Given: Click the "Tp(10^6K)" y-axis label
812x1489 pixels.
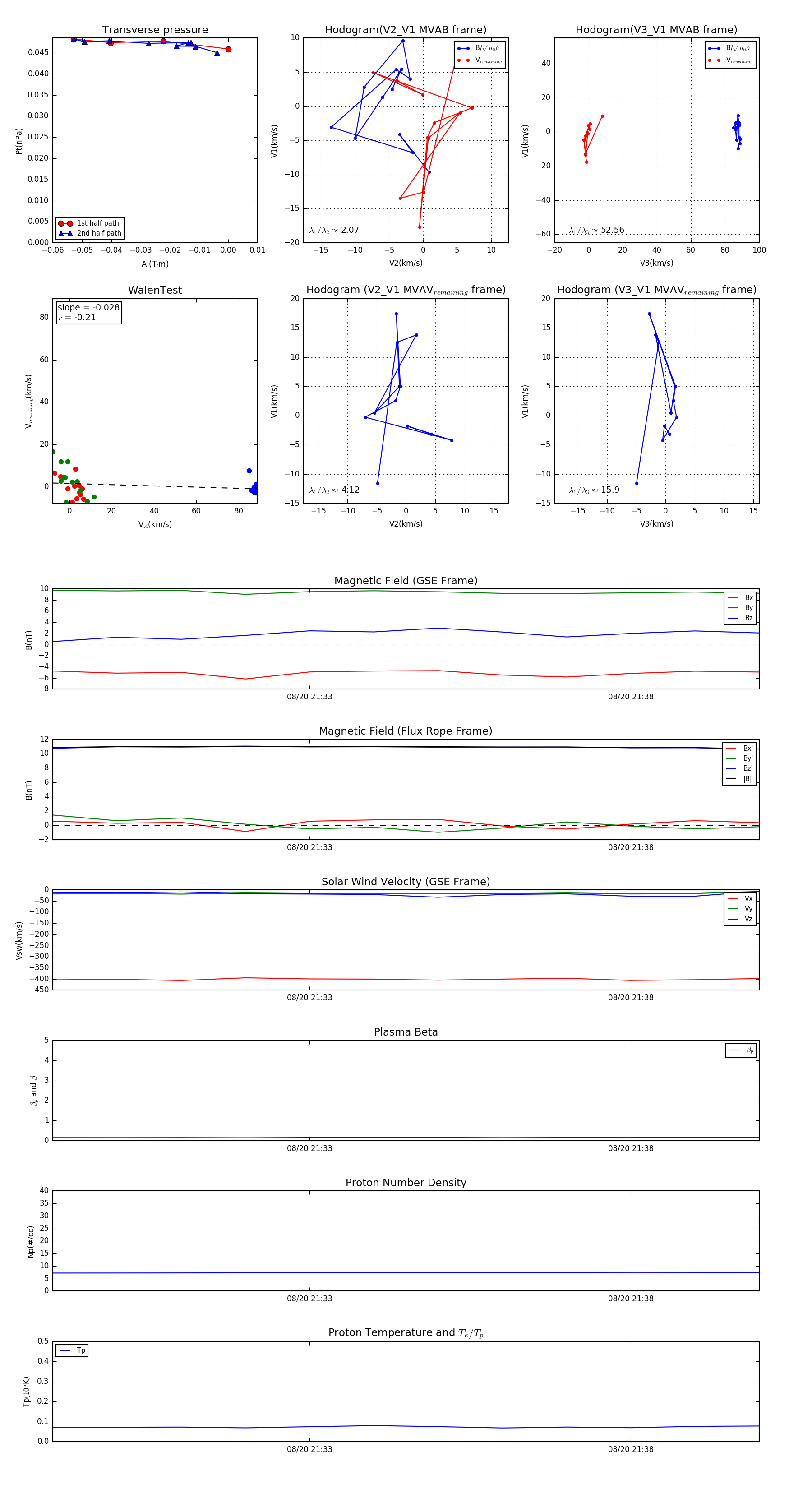Looking at the screenshot, I should coord(26,1392).
